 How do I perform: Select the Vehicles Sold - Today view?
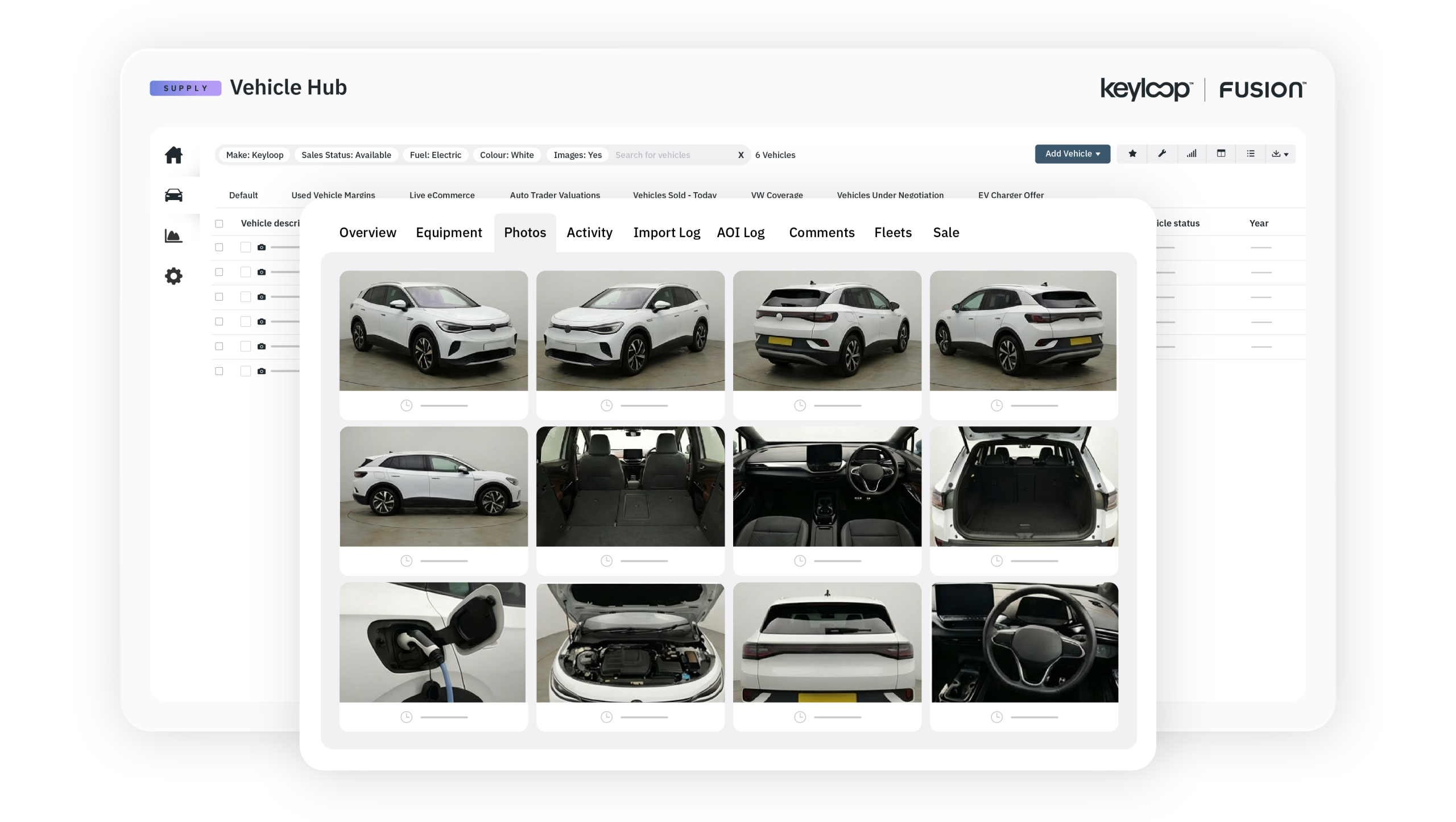(x=675, y=195)
